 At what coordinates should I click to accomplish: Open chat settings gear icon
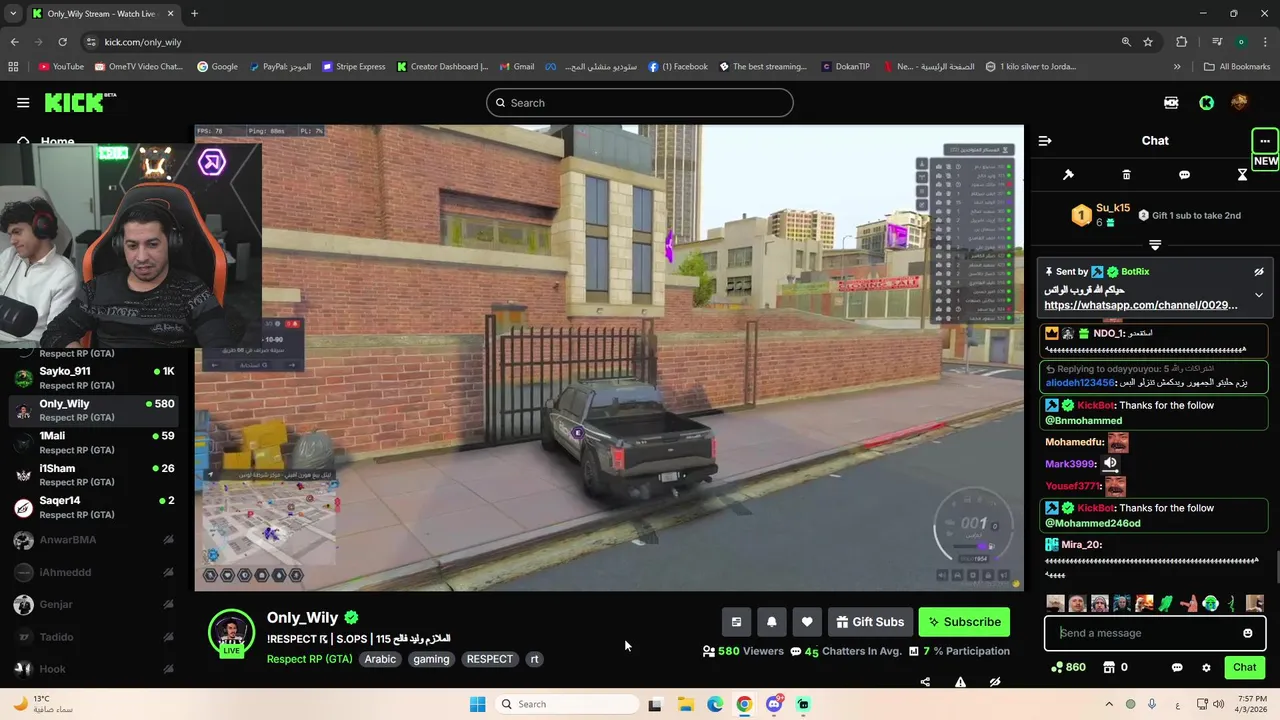click(x=1206, y=667)
